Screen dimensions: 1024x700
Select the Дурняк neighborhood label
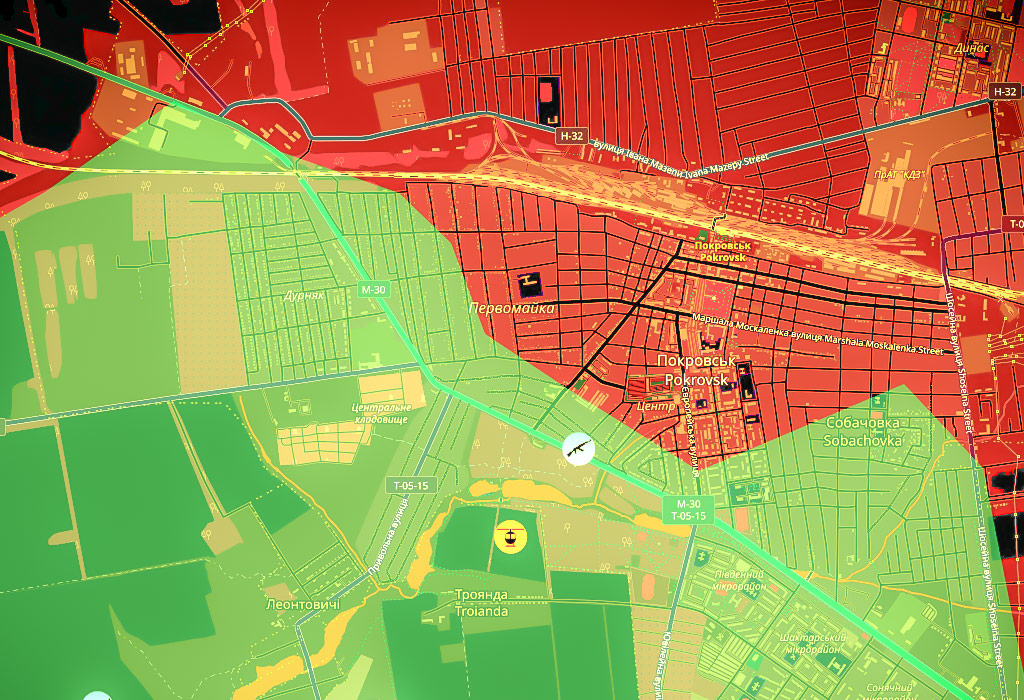[x=305, y=296]
